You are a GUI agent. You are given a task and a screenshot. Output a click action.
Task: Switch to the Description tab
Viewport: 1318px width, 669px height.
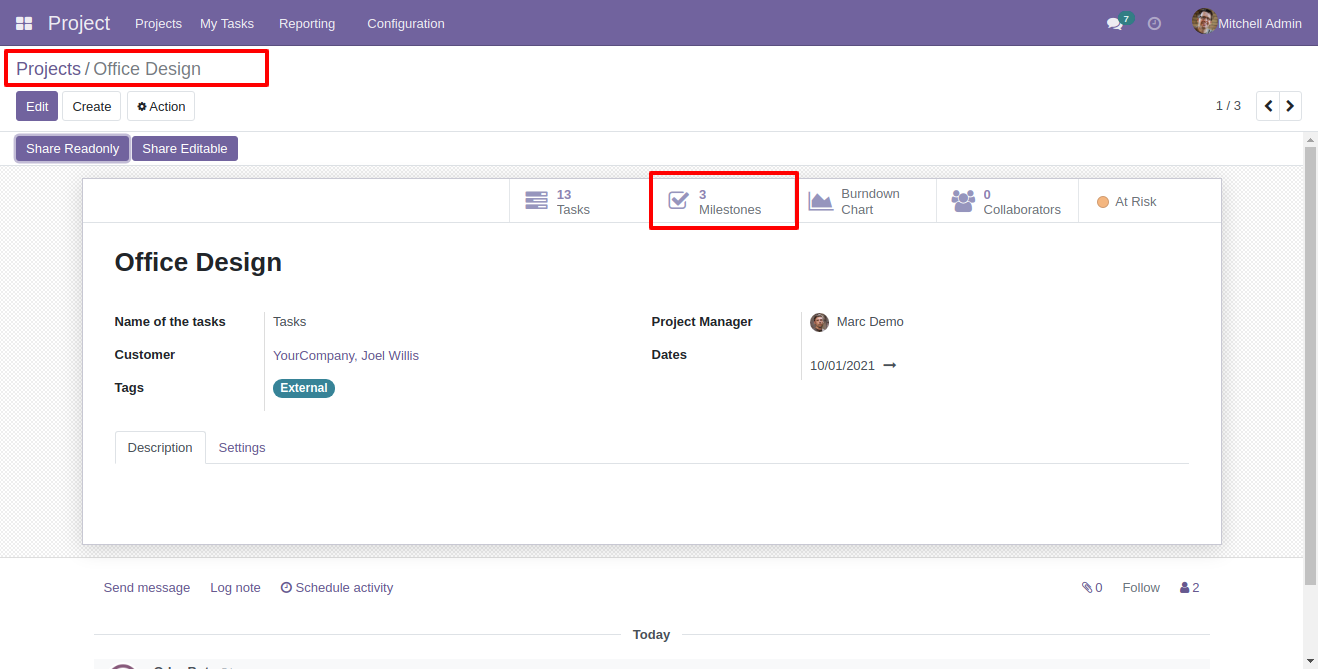[160, 447]
